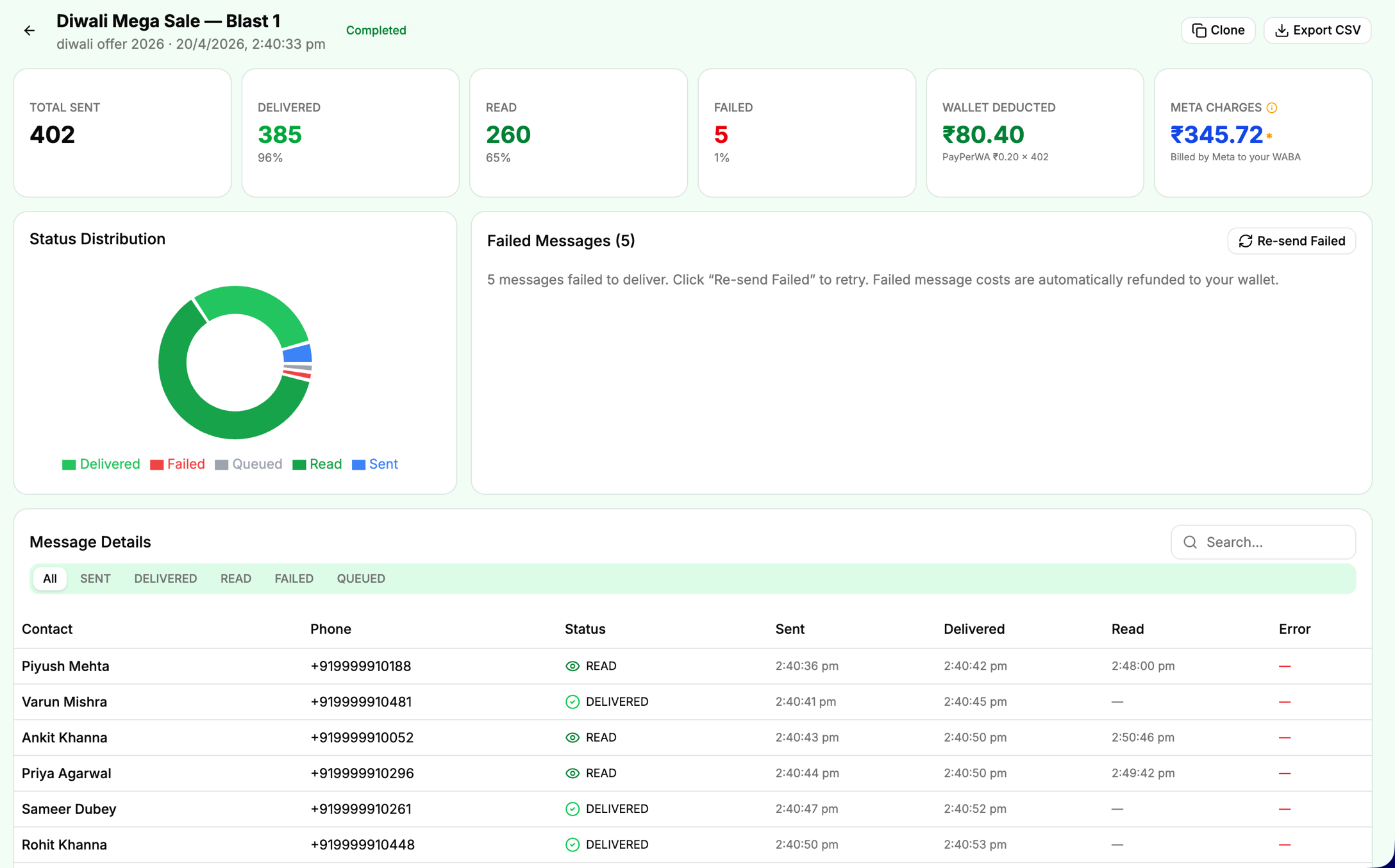The image size is (1395, 868).
Task: Click the Status column header
Action: (585, 629)
